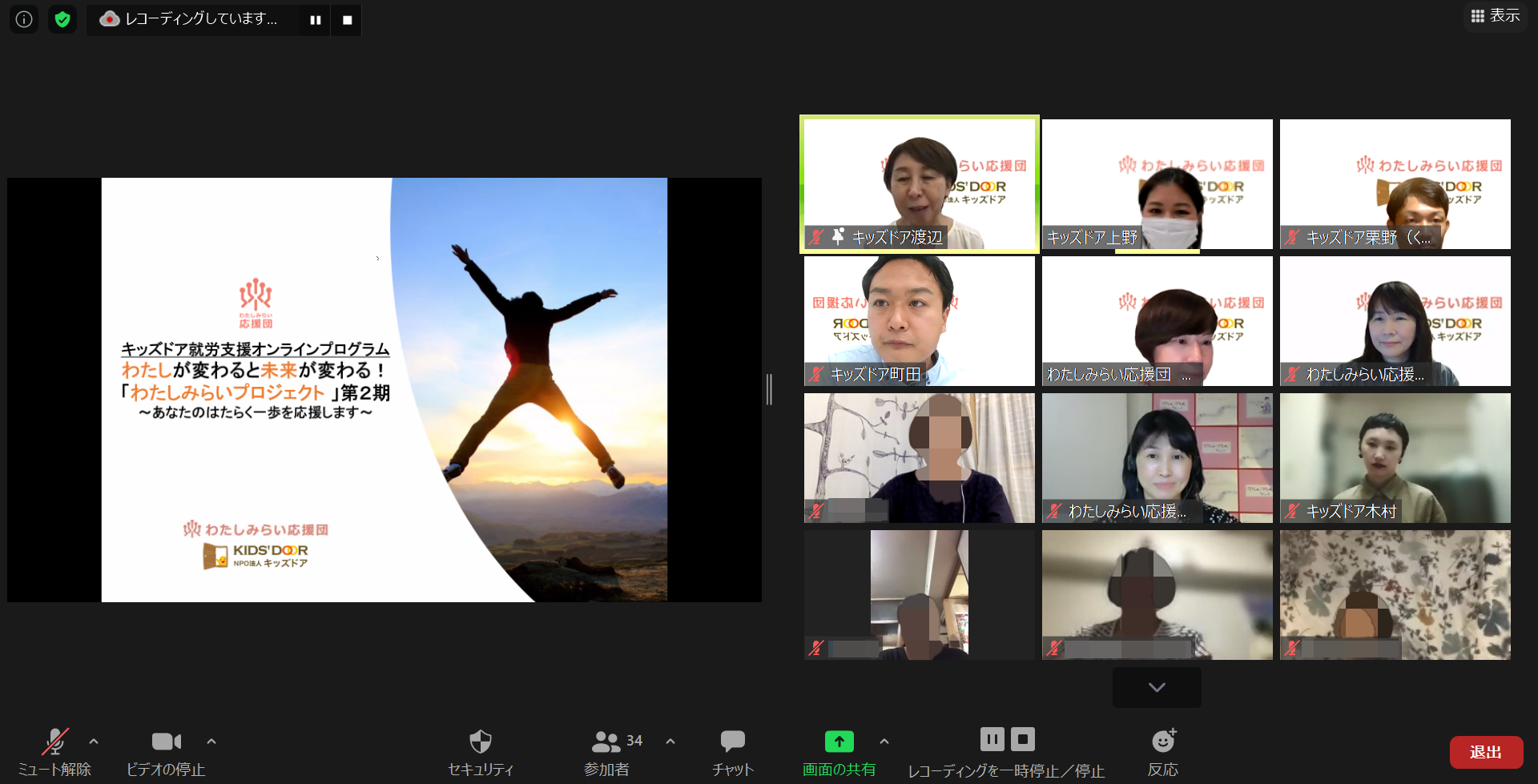This screenshot has height=784, width=1538.
Task: Click muted mic icon on キッズドア町田 tile
Action: (816, 374)
